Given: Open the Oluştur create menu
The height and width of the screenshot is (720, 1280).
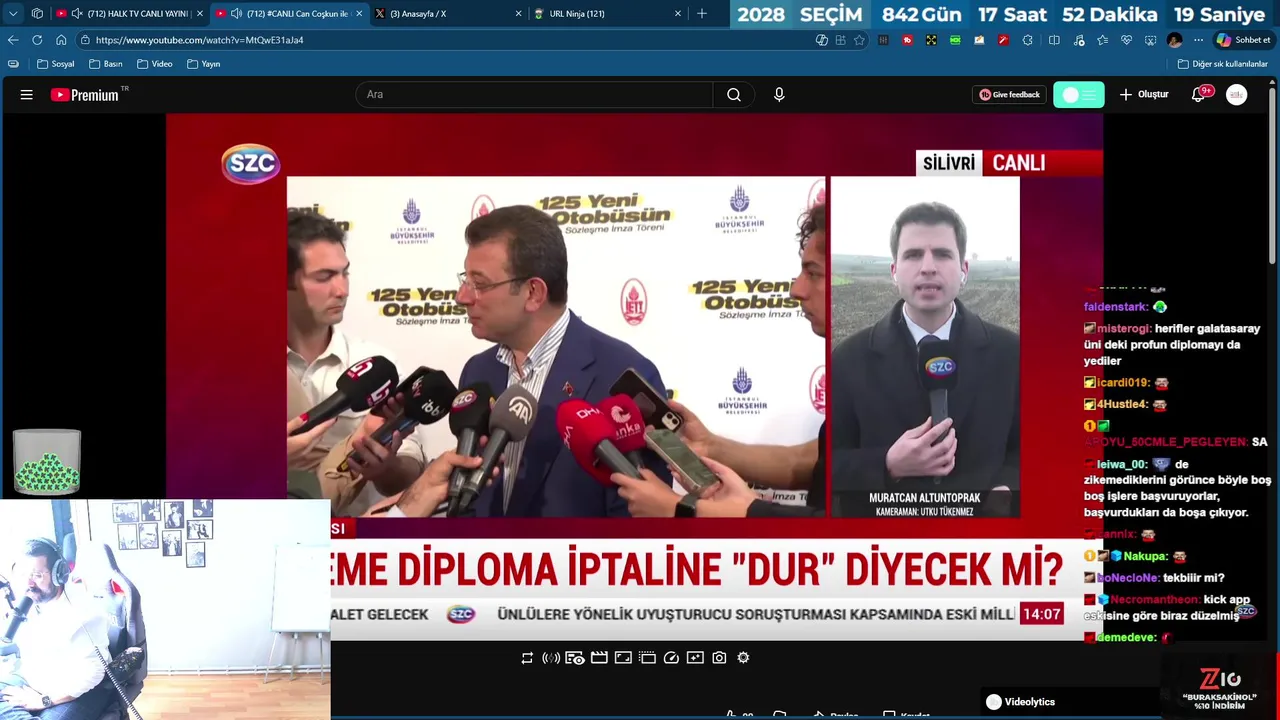Looking at the screenshot, I should click(1144, 95).
